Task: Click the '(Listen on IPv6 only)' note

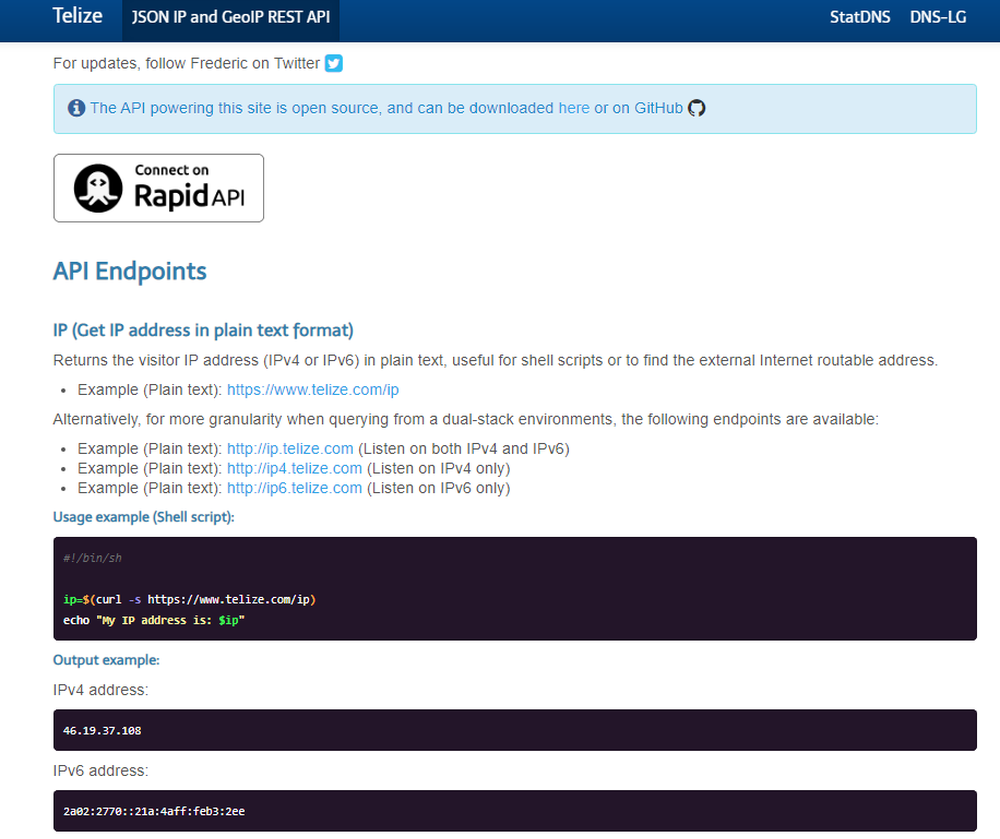Action: click(x=438, y=488)
